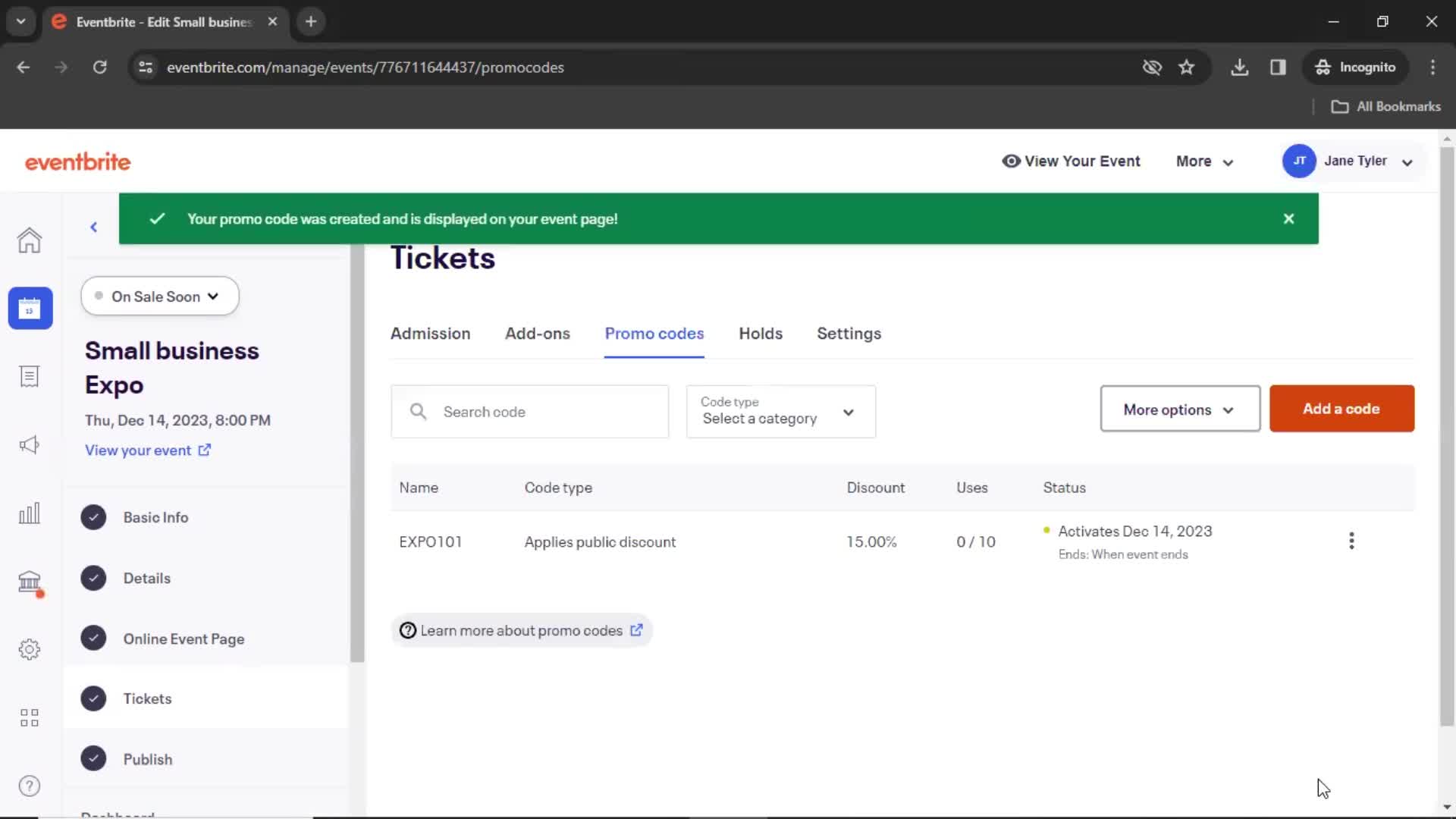Click View Your Event in header
The image size is (1456, 819).
point(1071,161)
